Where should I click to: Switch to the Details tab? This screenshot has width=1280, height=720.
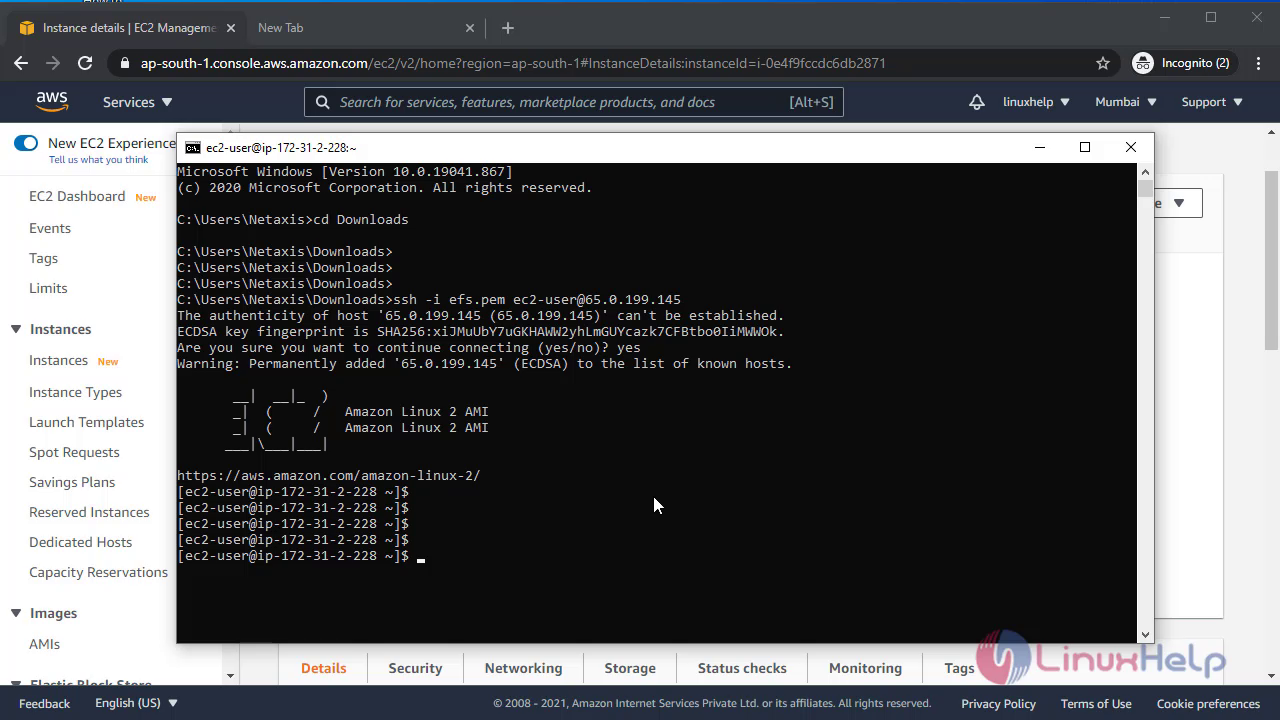[323, 668]
